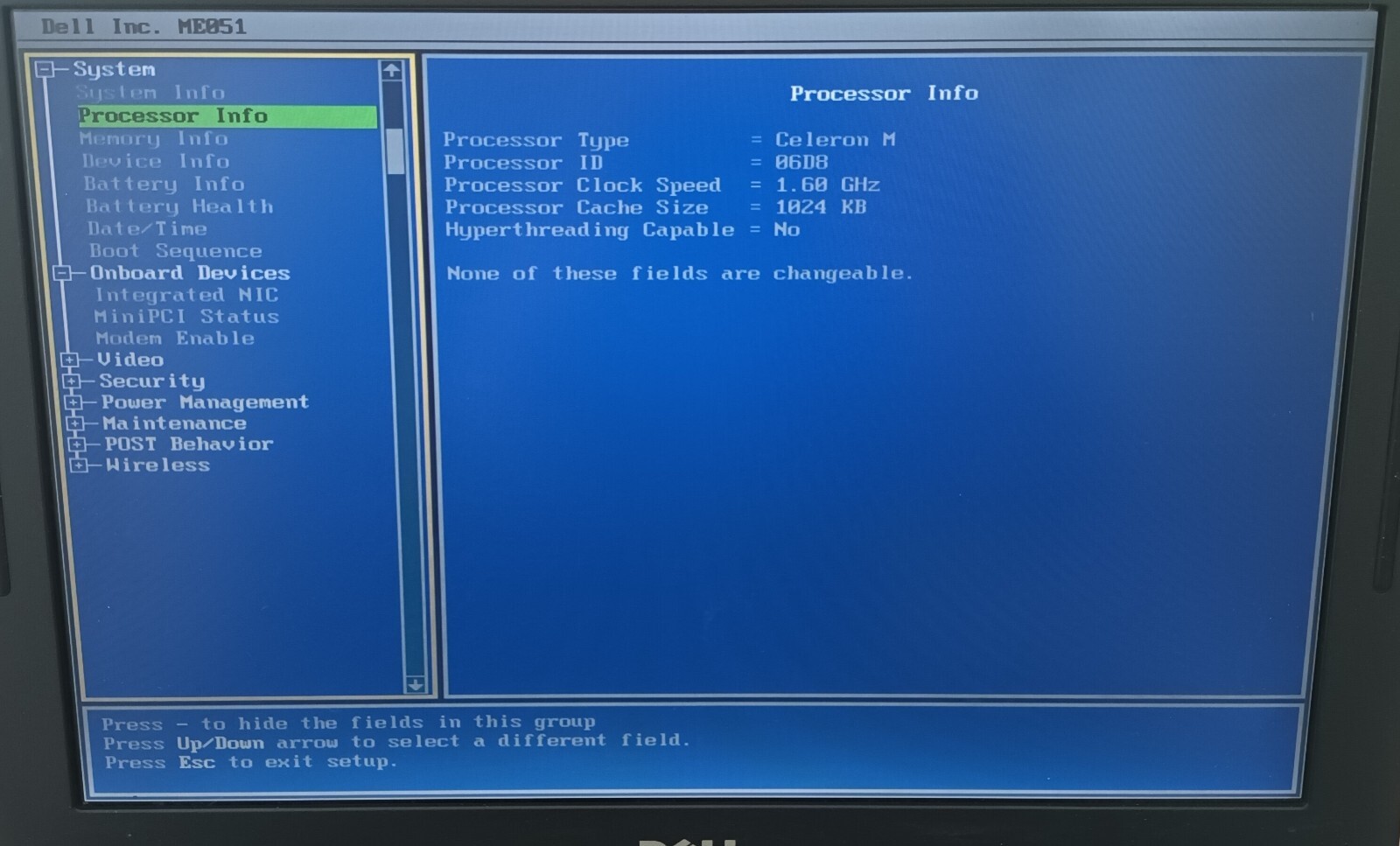Viewport: 1400px width, 846px height.
Task: Click the Processor Clock Speed label
Action: (583, 185)
